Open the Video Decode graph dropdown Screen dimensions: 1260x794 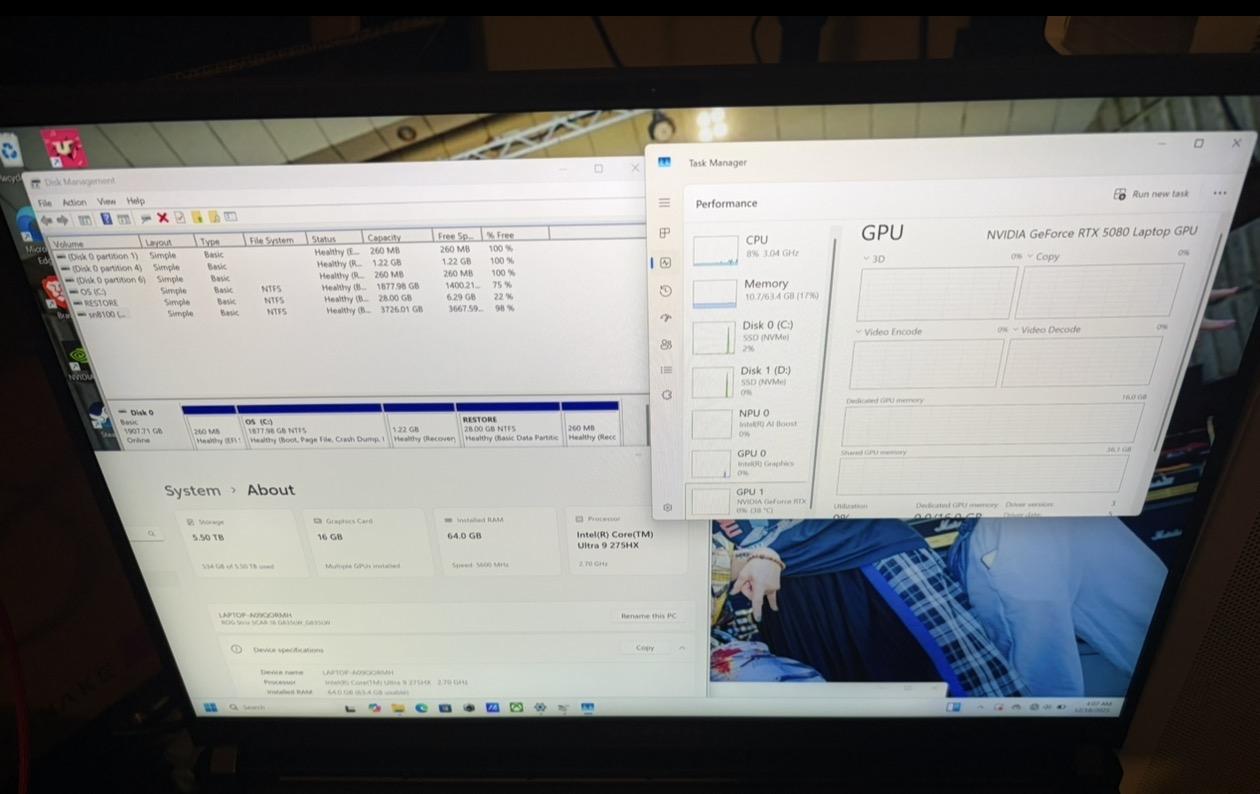[1046, 330]
